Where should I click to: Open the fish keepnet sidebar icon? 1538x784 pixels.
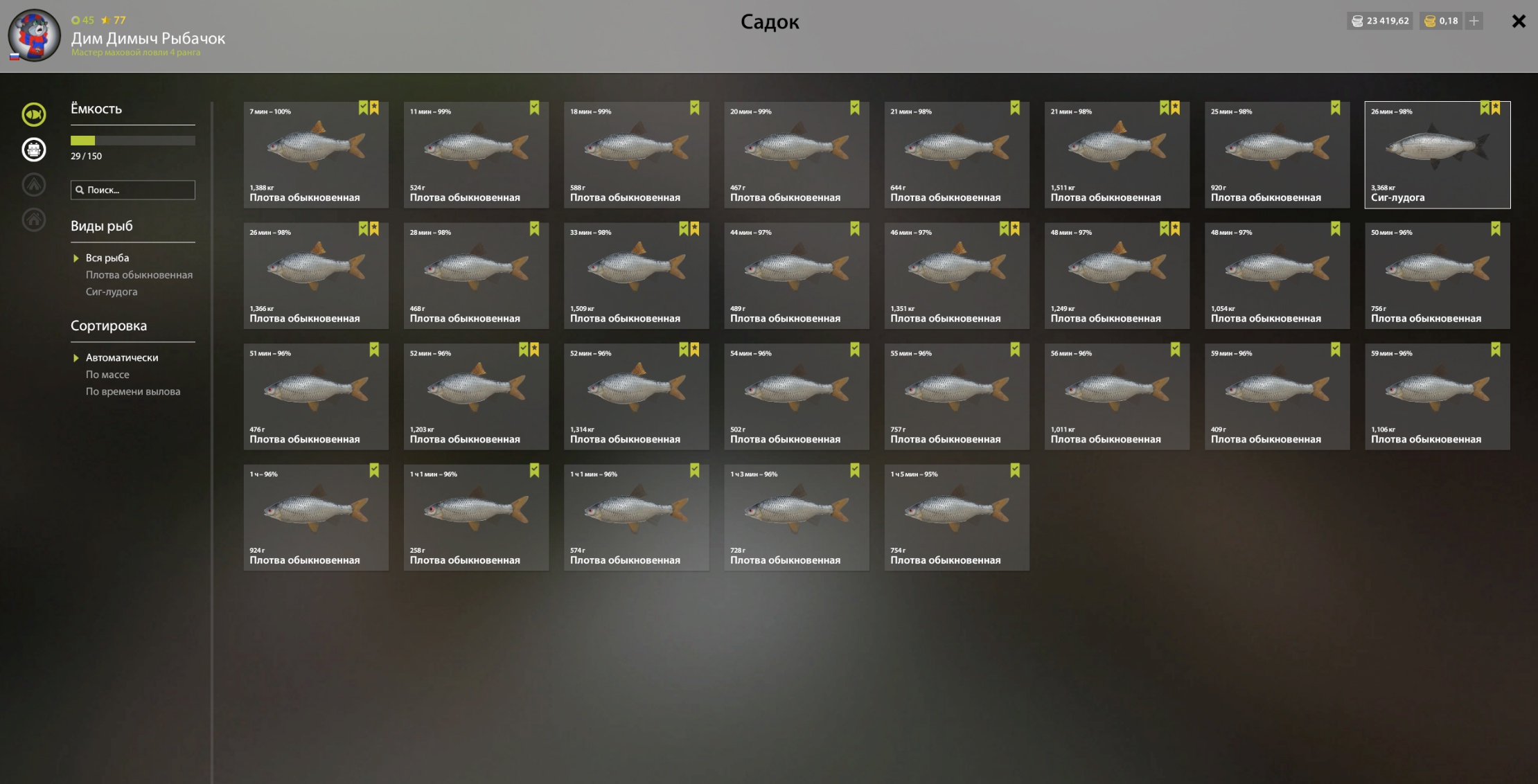34,114
